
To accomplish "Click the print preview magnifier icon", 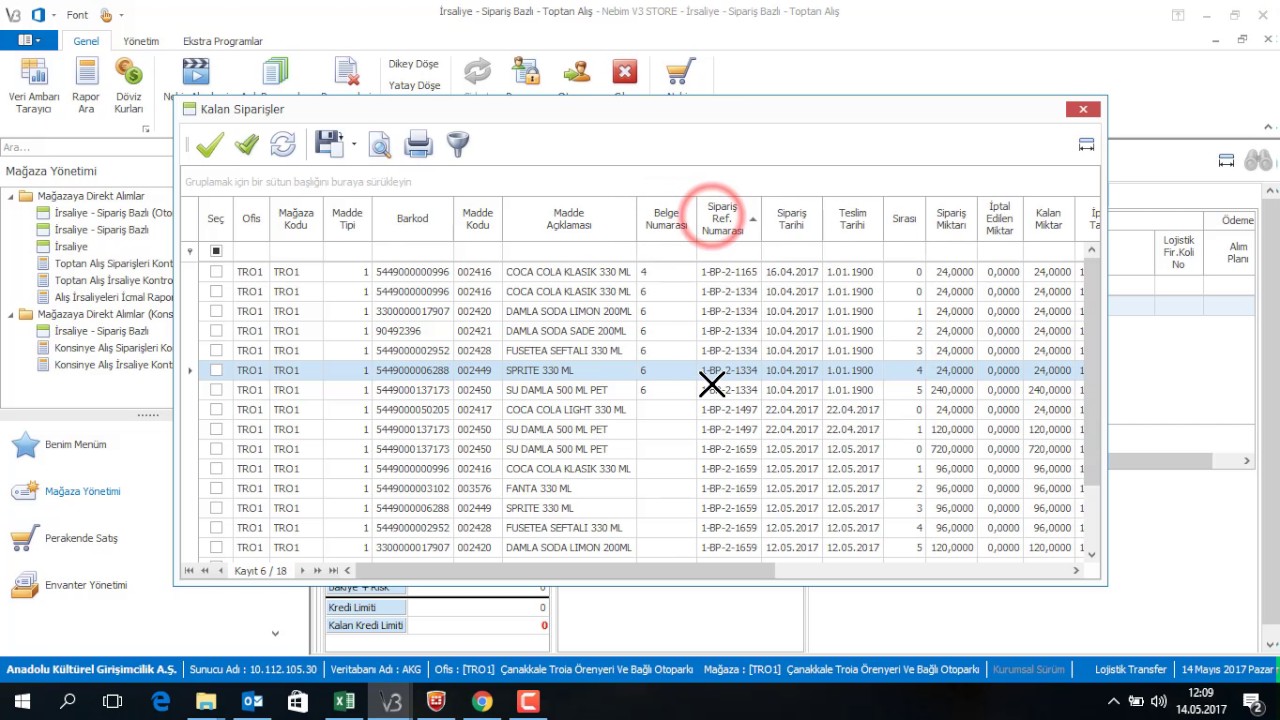I will pyautogui.click(x=380, y=145).
